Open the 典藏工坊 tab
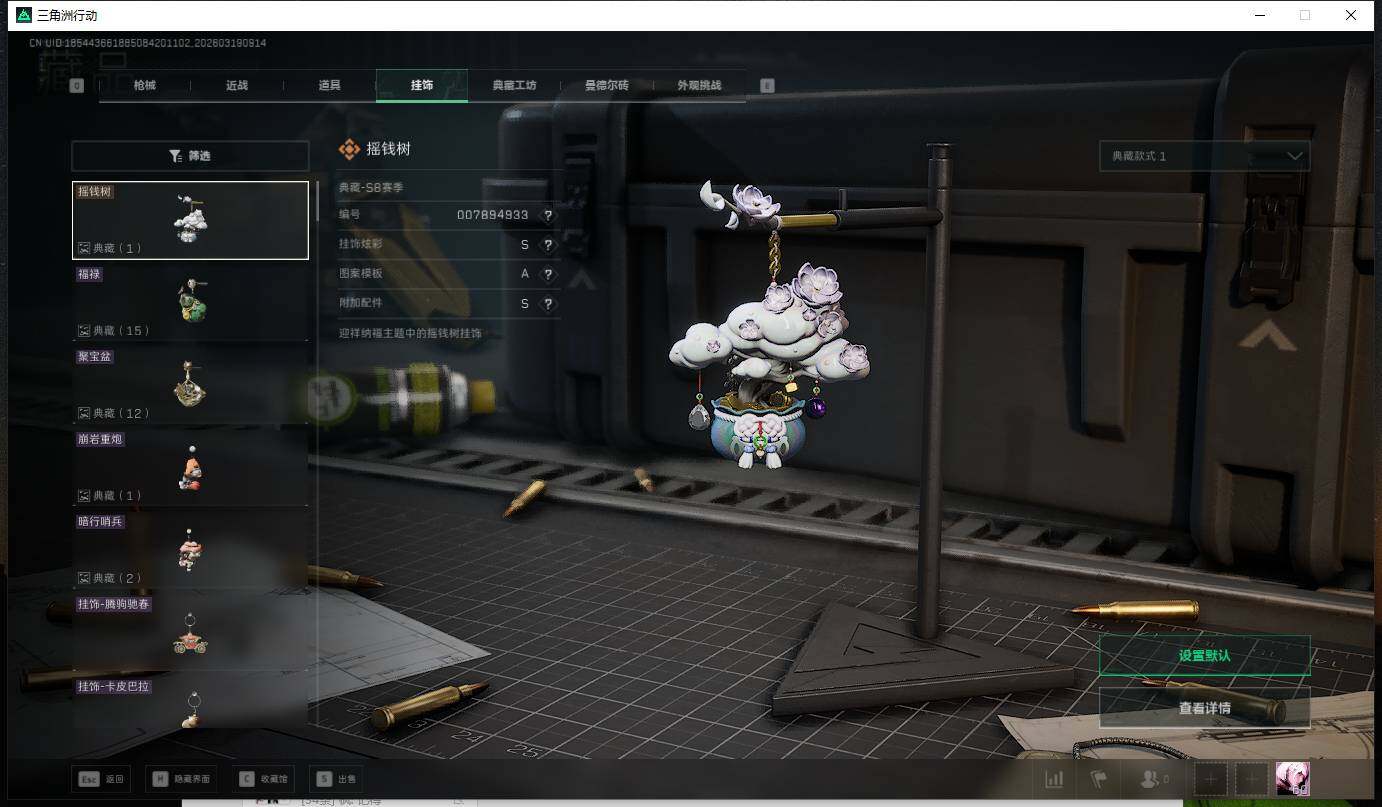Screen dimensions: 1382x807 click(x=514, y=86)
